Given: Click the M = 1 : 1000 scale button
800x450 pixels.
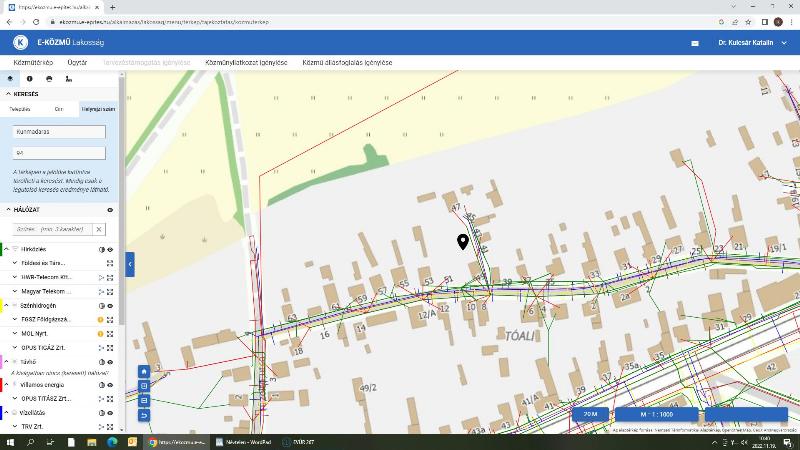Looking at the screenshot, I should point(656,414).
